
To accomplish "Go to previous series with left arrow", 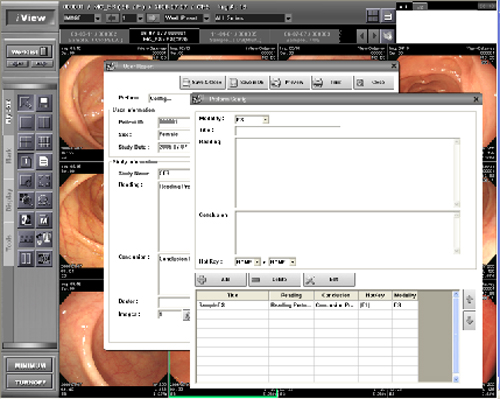I will pyautogui.click(x=362, y=36).
